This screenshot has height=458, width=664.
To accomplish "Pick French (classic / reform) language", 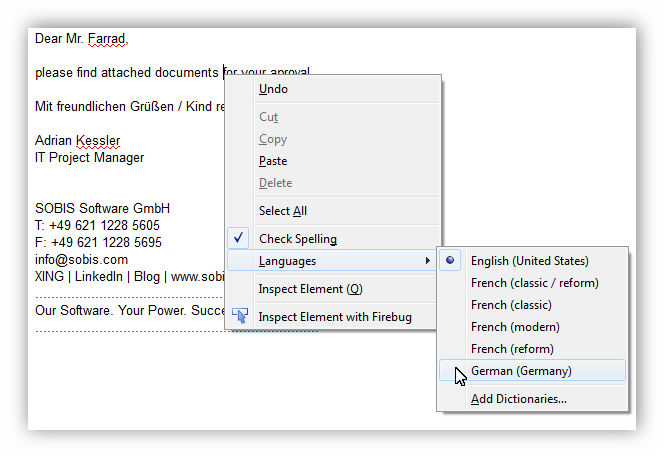I will click(x=532, y=283).
